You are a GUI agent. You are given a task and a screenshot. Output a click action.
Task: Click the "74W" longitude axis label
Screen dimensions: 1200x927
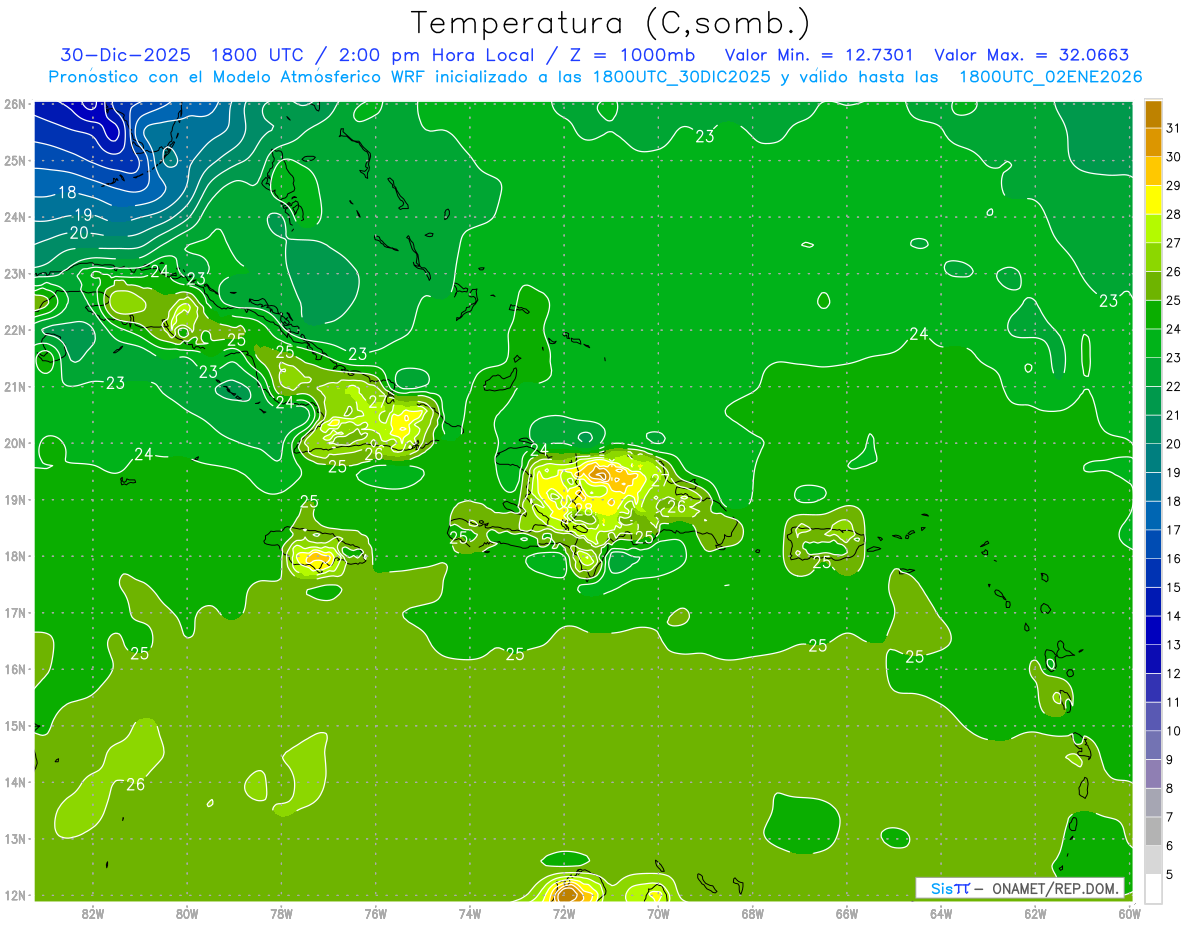pyautogui.click(x=469, y=913)
